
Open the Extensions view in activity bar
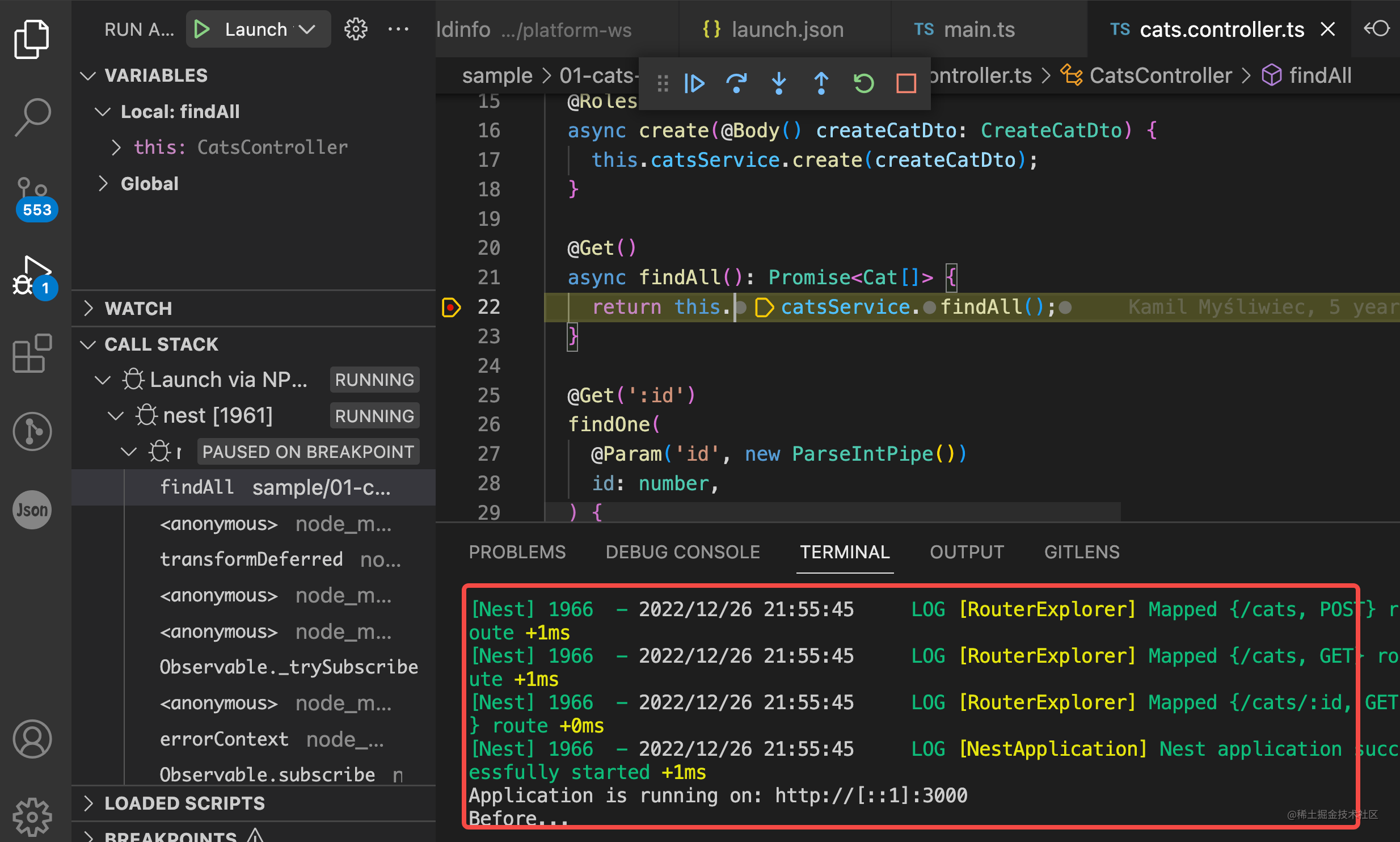pos(32,352)
